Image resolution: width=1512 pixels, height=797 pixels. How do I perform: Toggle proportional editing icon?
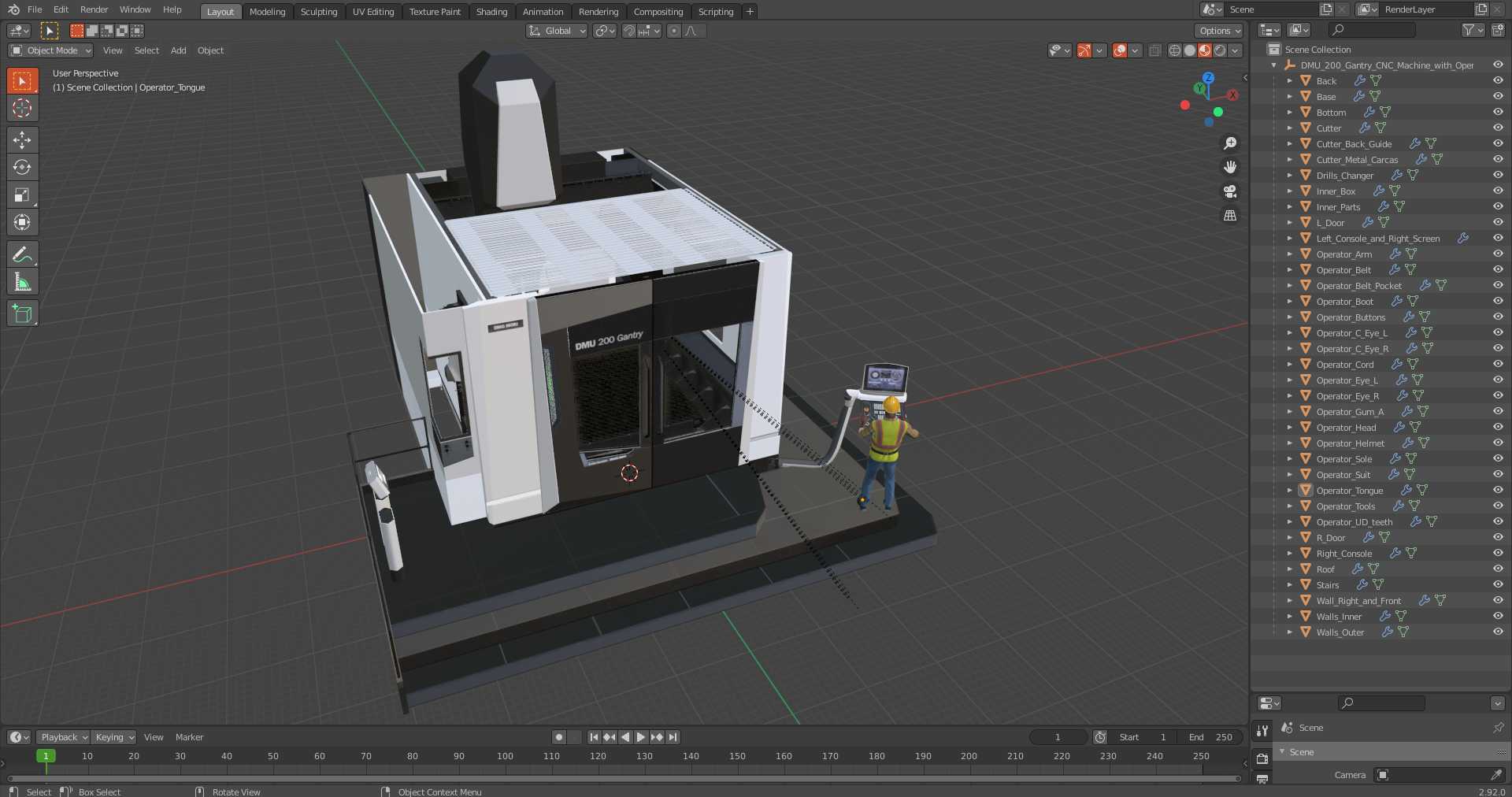tap(673, 31)
